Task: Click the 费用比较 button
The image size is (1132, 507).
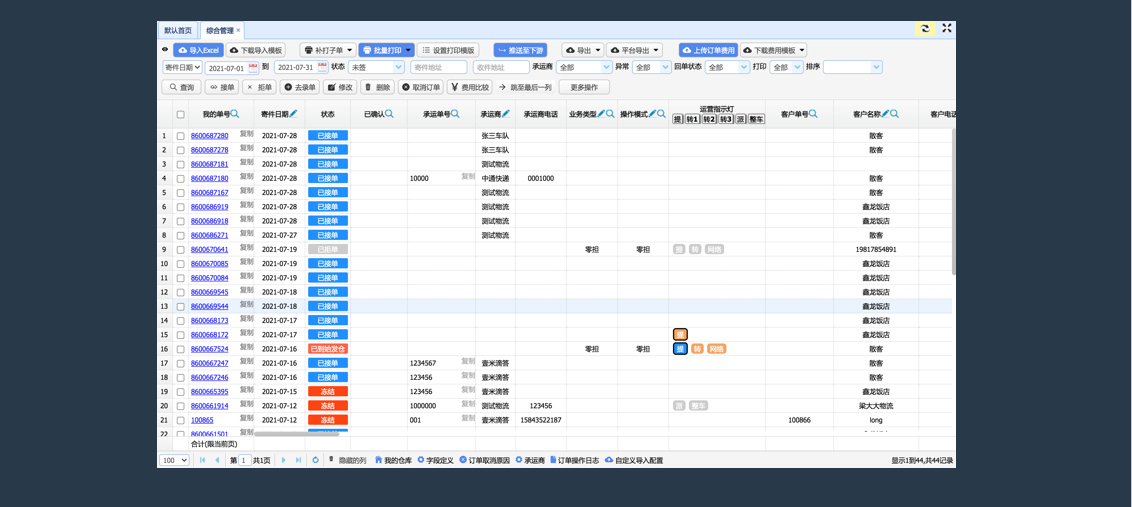Action: click(470, 87)
